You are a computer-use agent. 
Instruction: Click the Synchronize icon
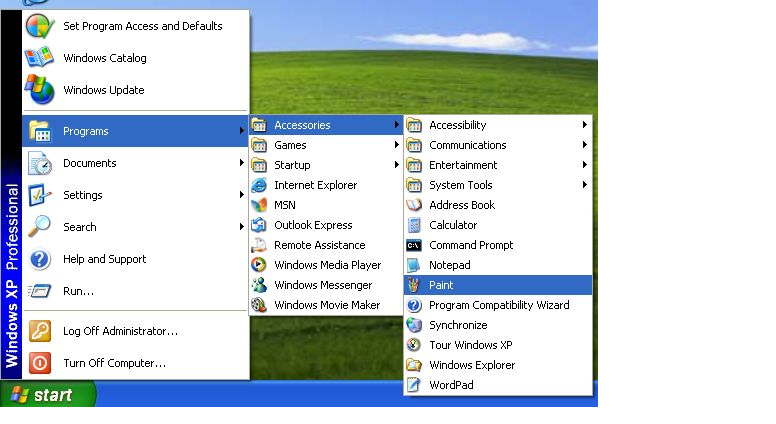tap(414, 325)
